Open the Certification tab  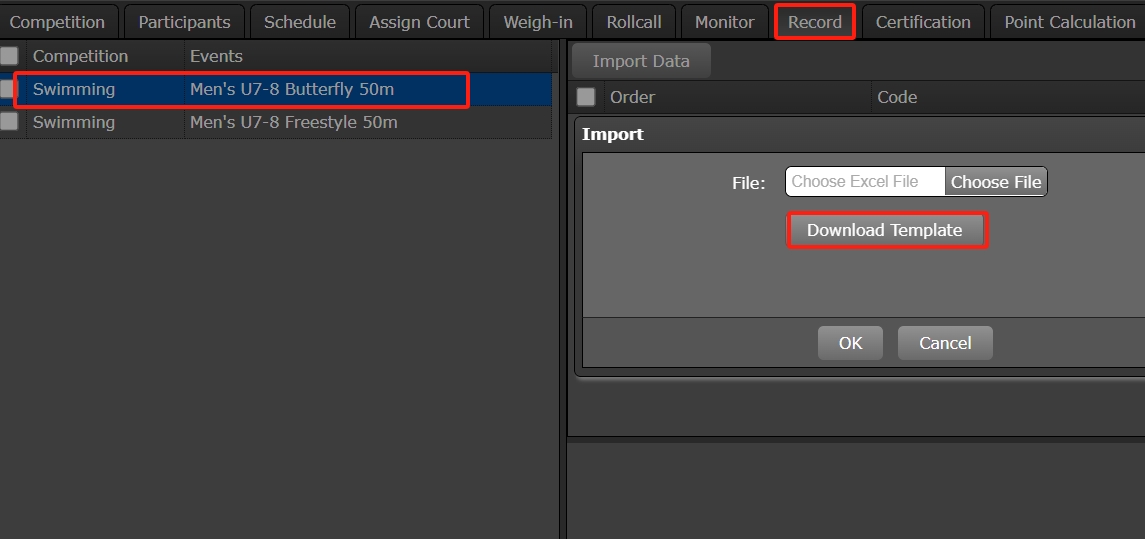[x=922, y=22]
